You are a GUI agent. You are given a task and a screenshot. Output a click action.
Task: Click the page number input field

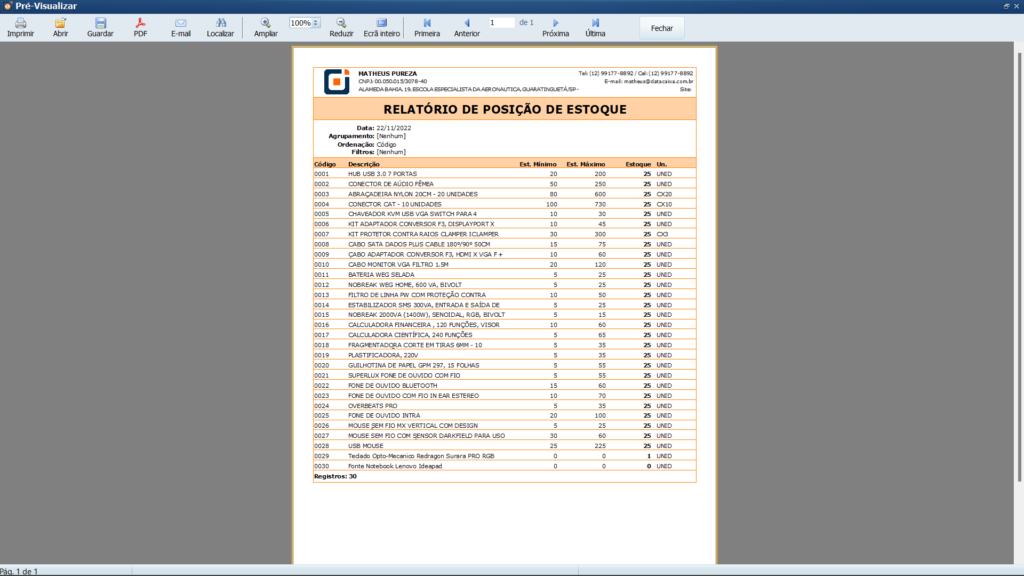click(x=500, y=22)
